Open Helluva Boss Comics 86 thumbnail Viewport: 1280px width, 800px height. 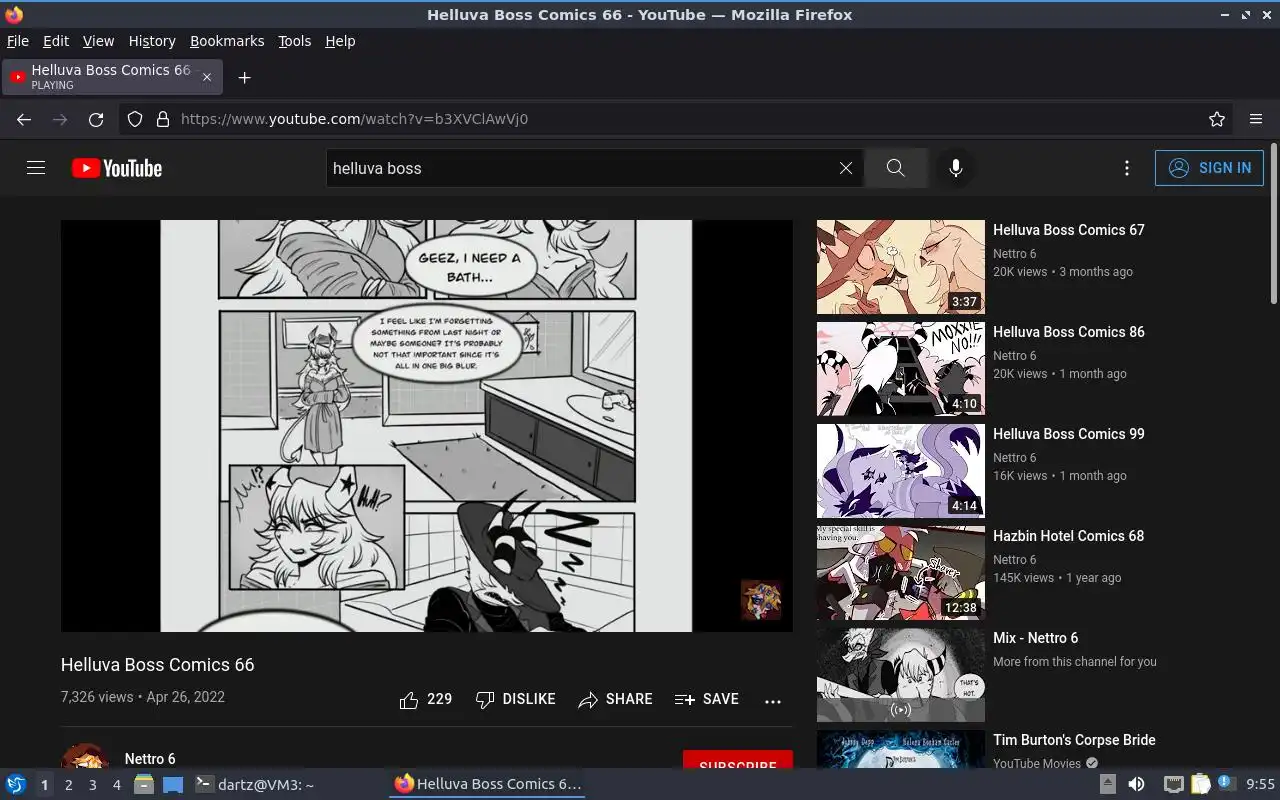click(x=901, y=369)
